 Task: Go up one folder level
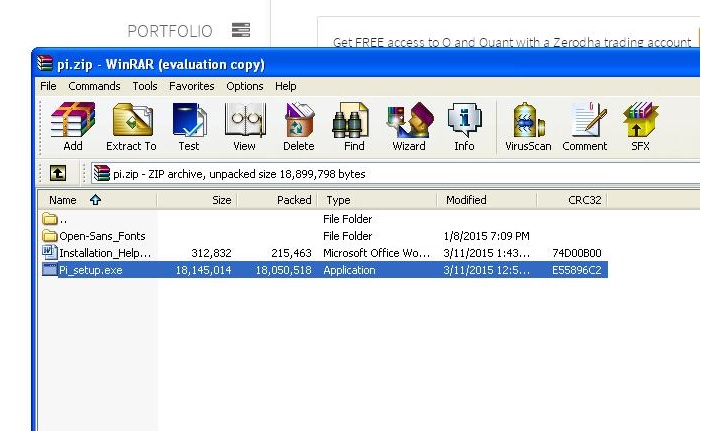point(58,173)
